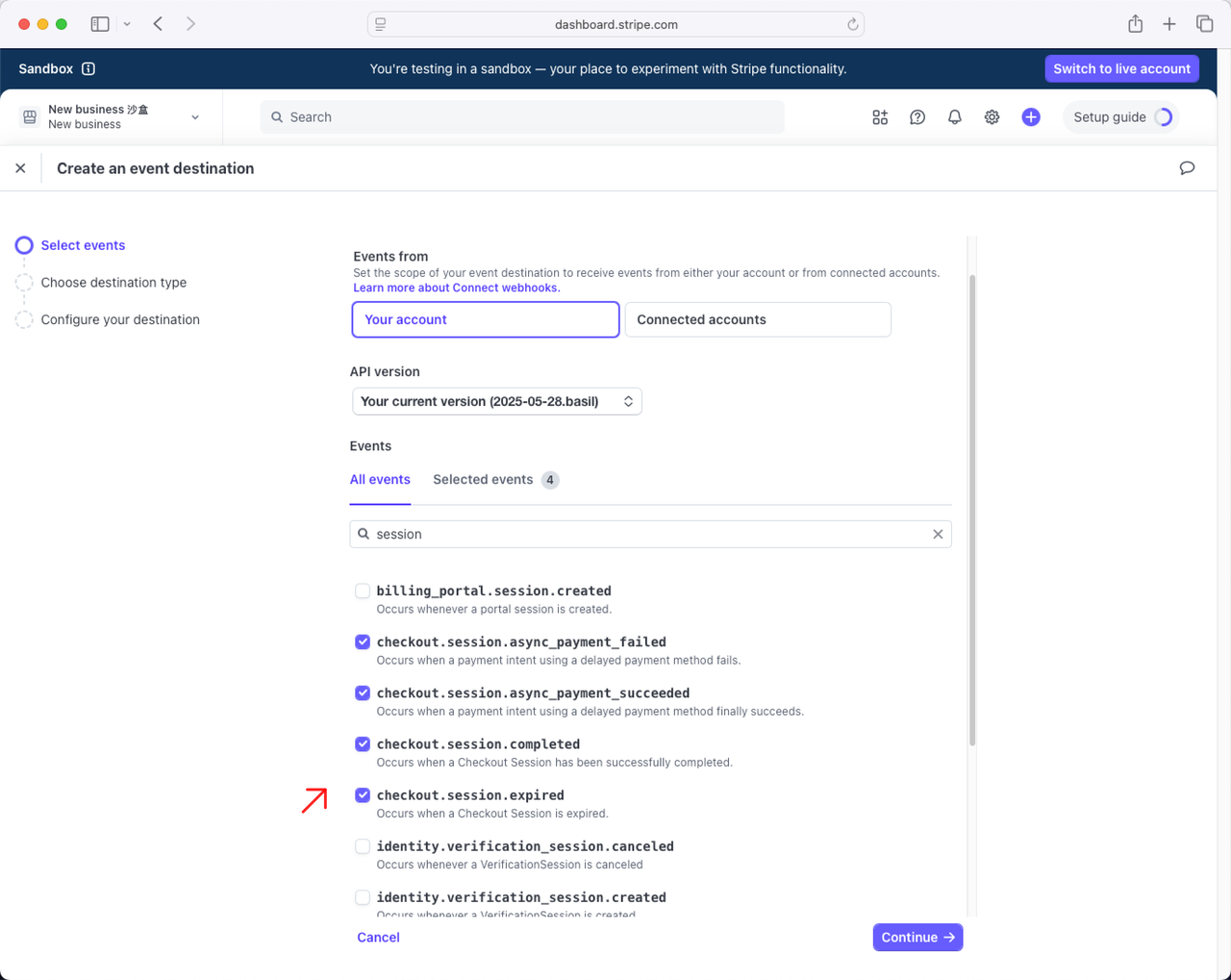The image size is (1231, 980).
Task: Clear the session search with X icon
Action: pos(938,534)
